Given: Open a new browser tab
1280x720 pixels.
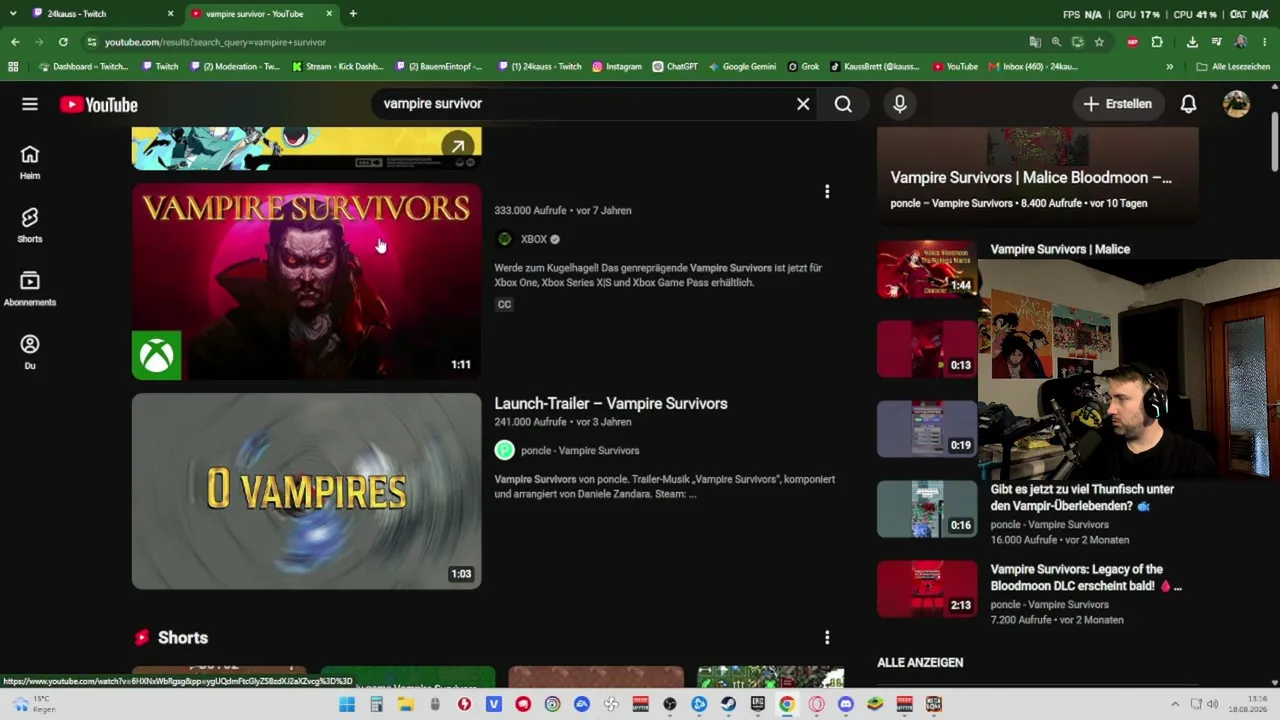Looking at the screenshot, I should (353, 14).
